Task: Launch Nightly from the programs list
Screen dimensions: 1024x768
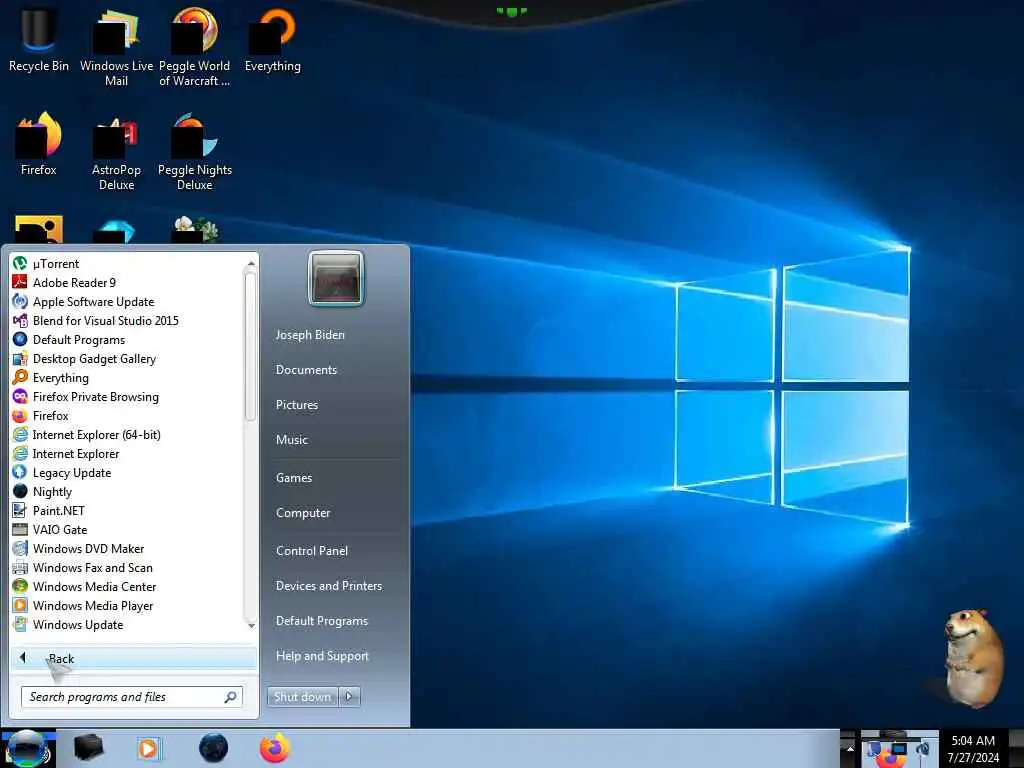Action: pyautogui.click(x=52, y=492)
